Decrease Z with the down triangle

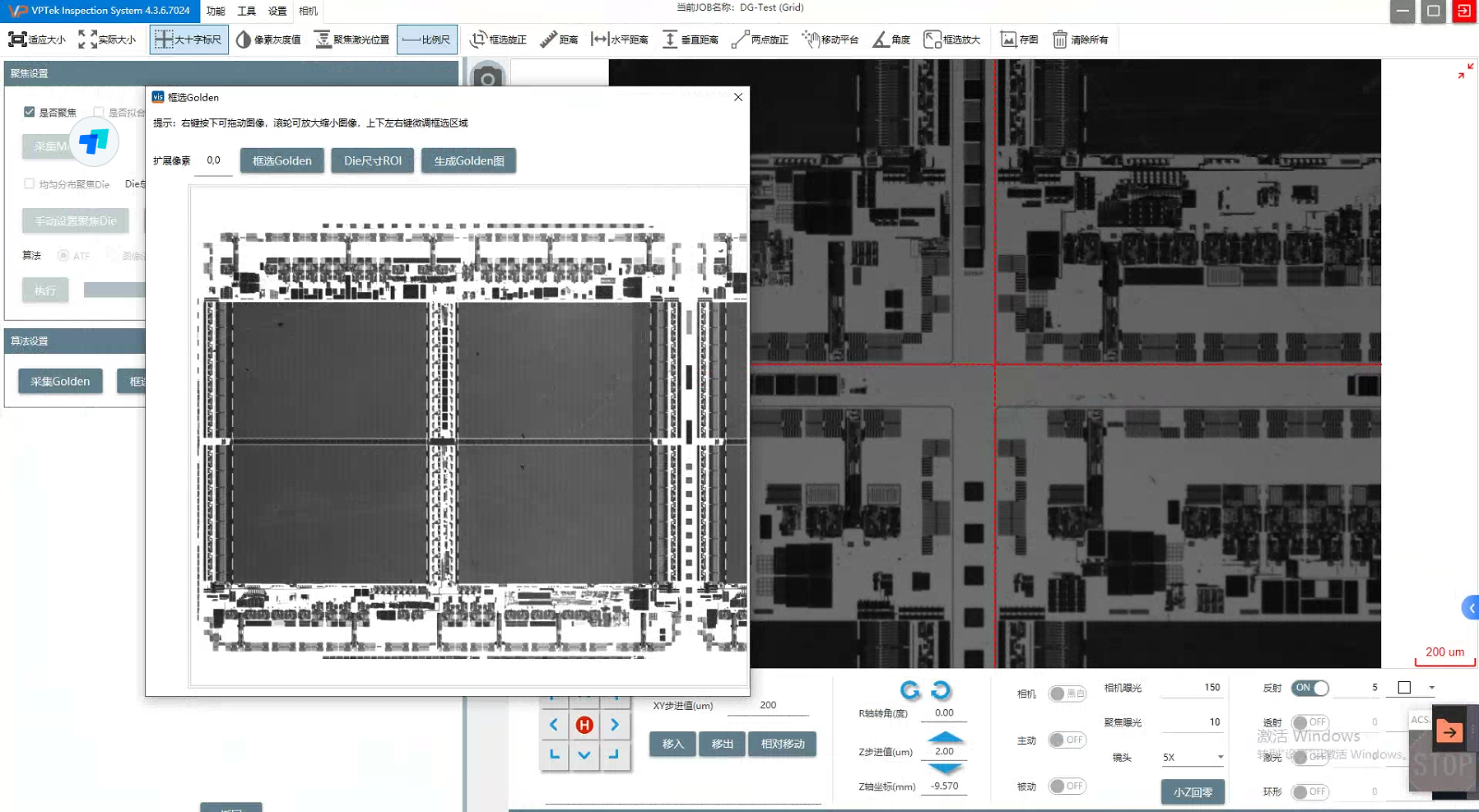(945, 768)
